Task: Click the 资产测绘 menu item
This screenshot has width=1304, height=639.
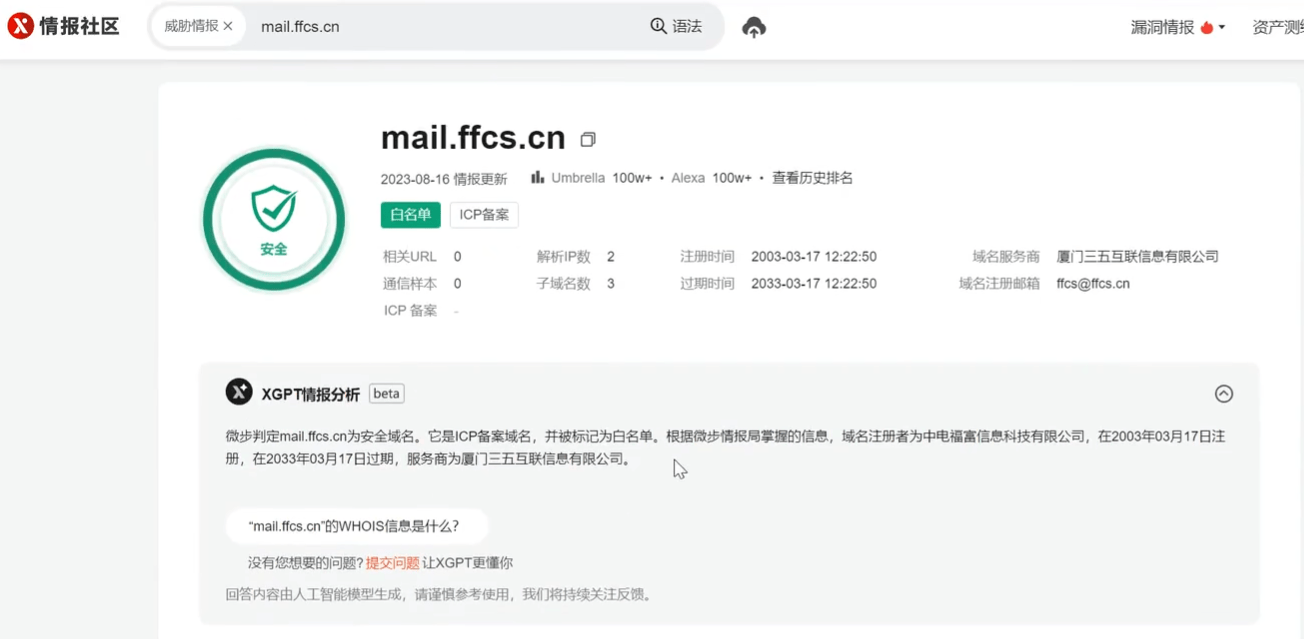Action: click(1278, 27)
